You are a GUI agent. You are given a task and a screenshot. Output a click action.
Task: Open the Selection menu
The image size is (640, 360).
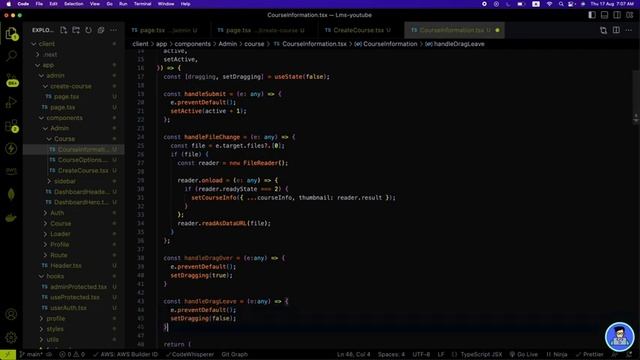pyautogui.click(x=73, y=4)
